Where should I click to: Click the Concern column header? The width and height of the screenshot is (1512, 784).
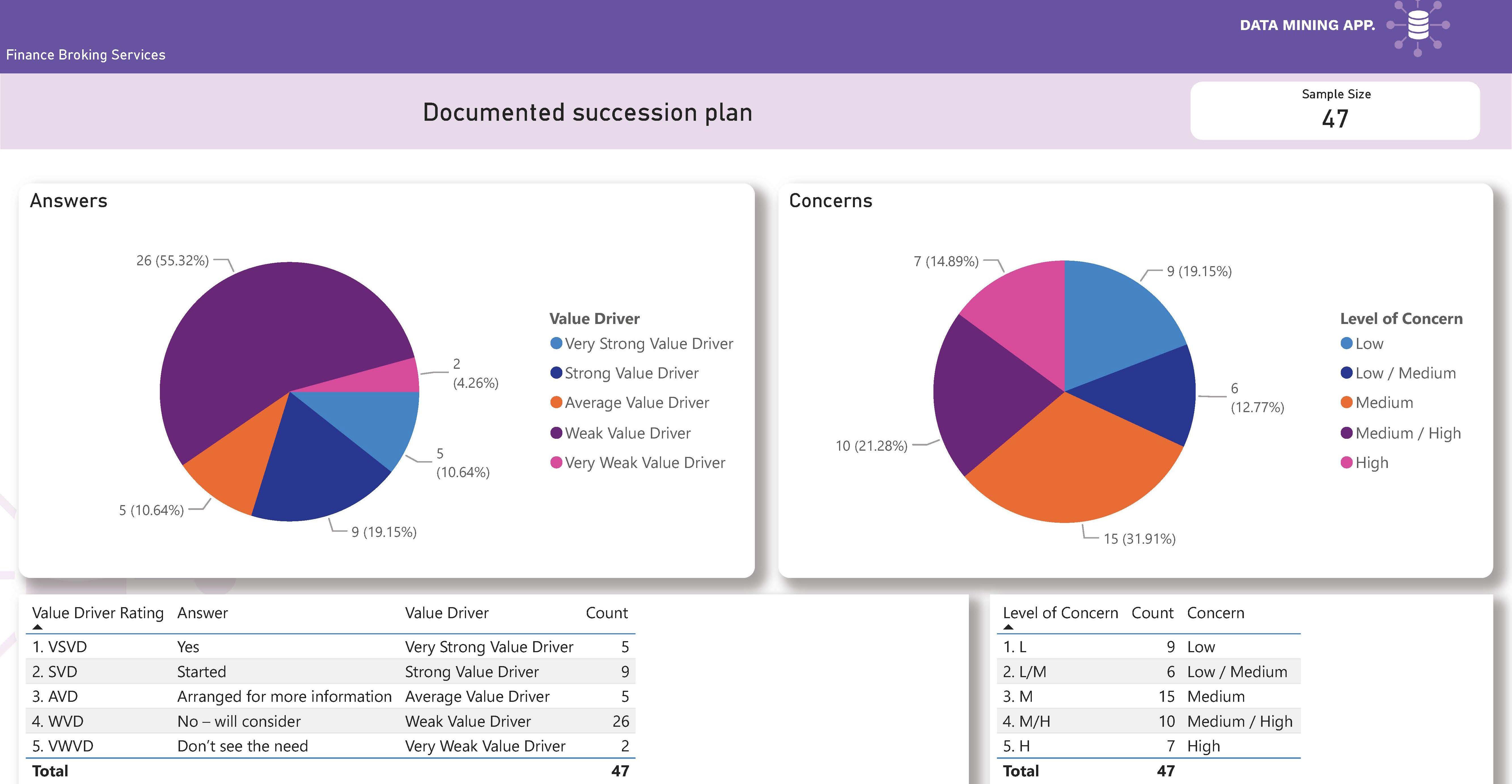1215,613
